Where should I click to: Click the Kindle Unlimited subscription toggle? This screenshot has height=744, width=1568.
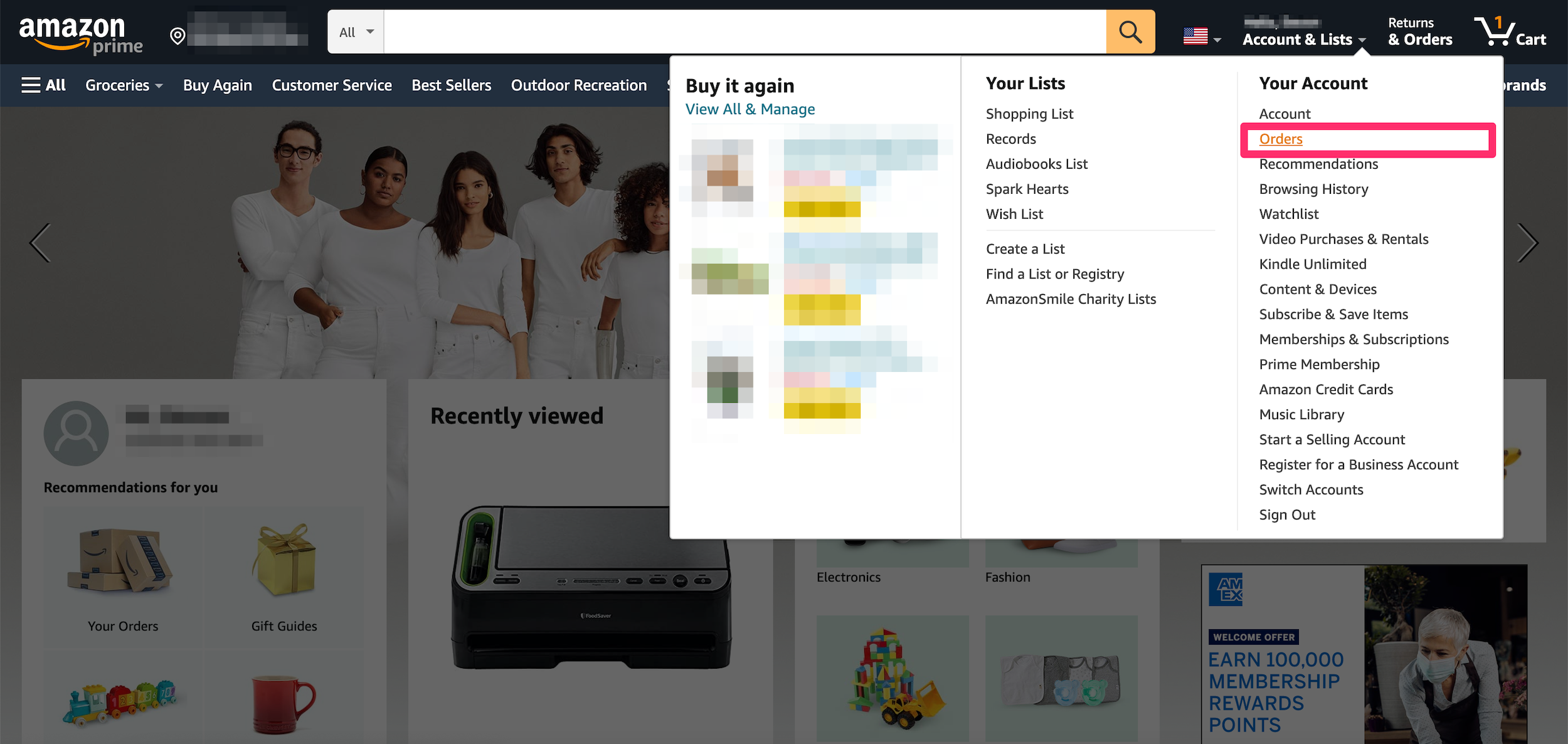click(1312, 263)
